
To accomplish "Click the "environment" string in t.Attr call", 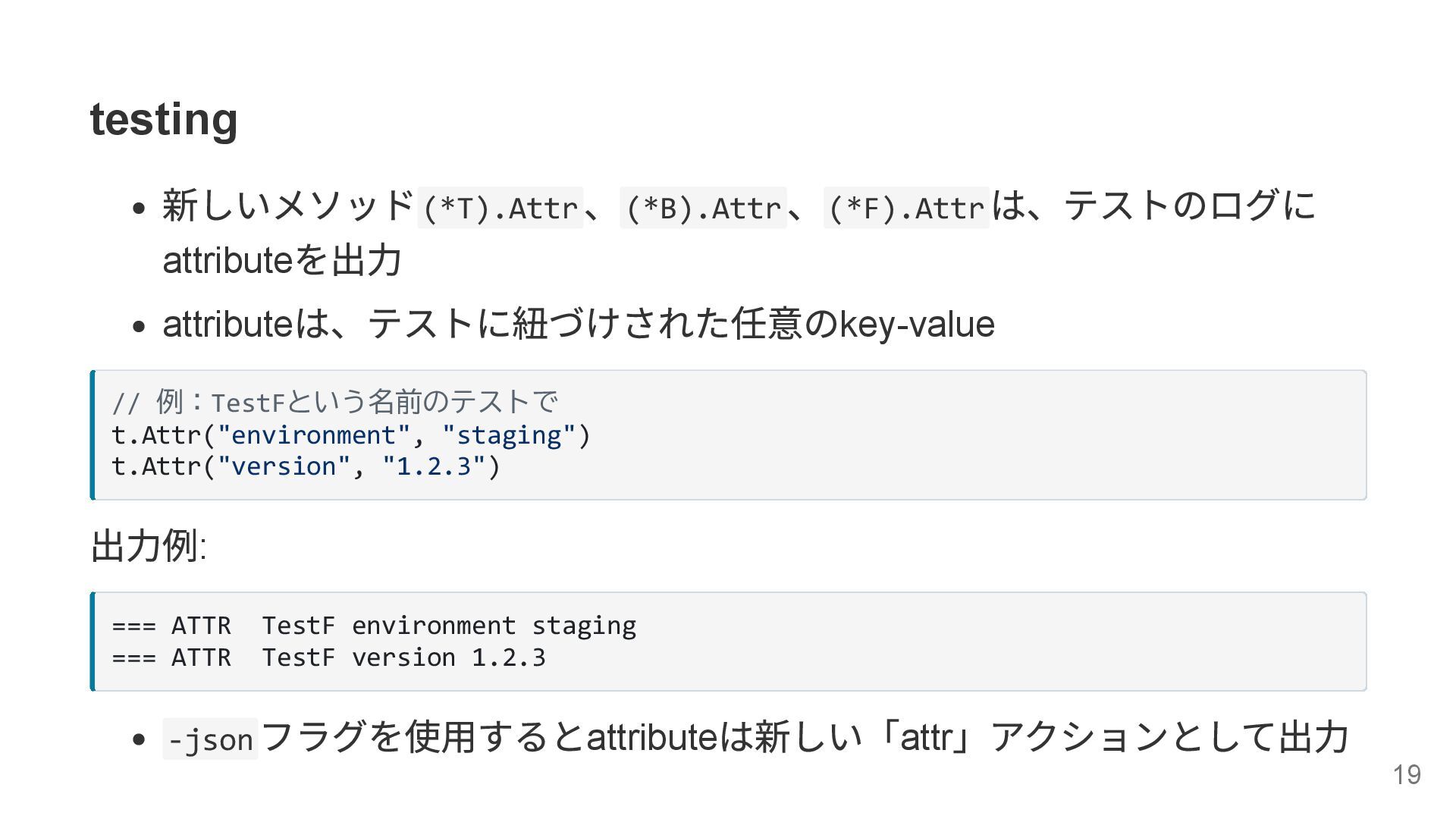I will point(313,435).
